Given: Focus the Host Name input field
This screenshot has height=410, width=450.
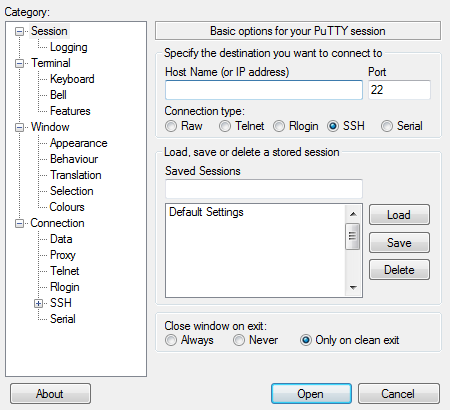Looking at the screenshot, I should pyautogui.click(x=264, y=90).
